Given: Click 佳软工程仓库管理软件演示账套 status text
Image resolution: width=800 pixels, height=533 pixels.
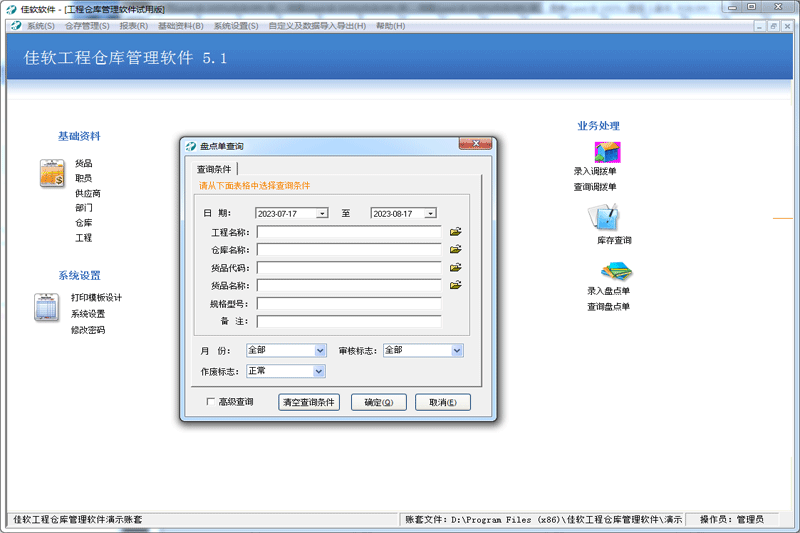Looking at the screenshot, I should [x=78, y=520].
